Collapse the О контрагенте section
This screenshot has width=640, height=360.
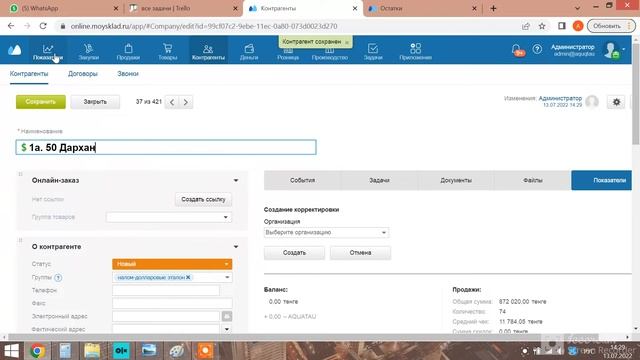236,247
